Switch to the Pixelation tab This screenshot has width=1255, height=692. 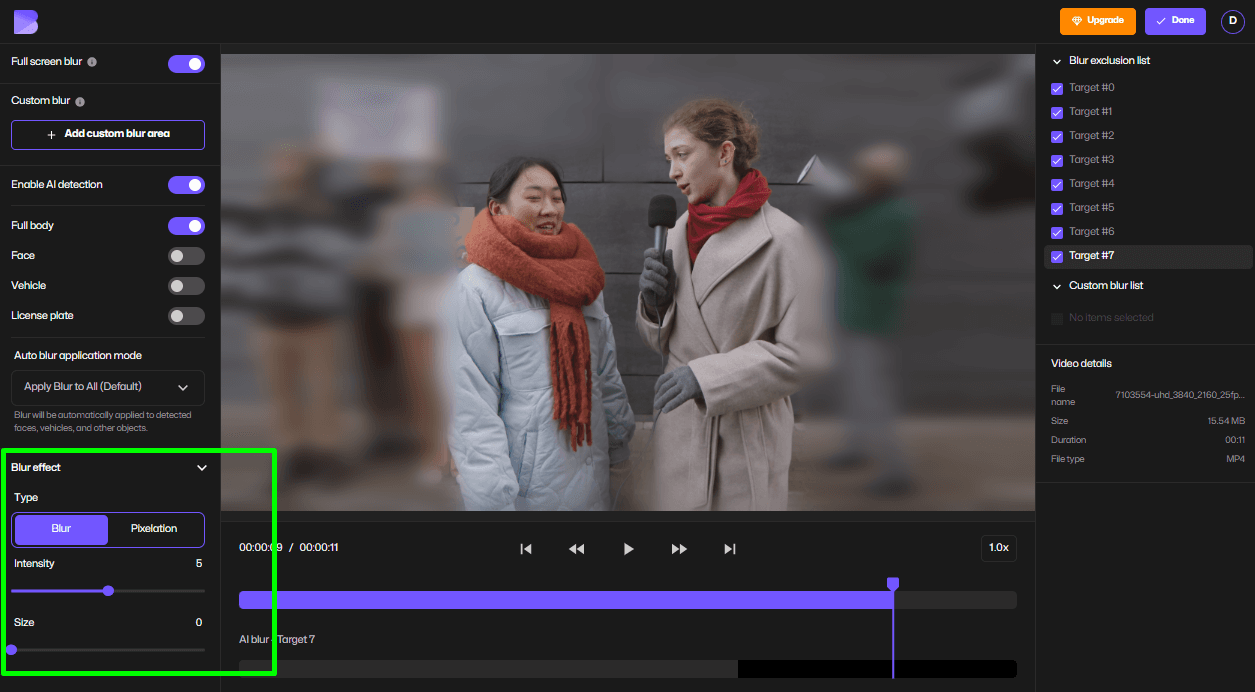155,529
